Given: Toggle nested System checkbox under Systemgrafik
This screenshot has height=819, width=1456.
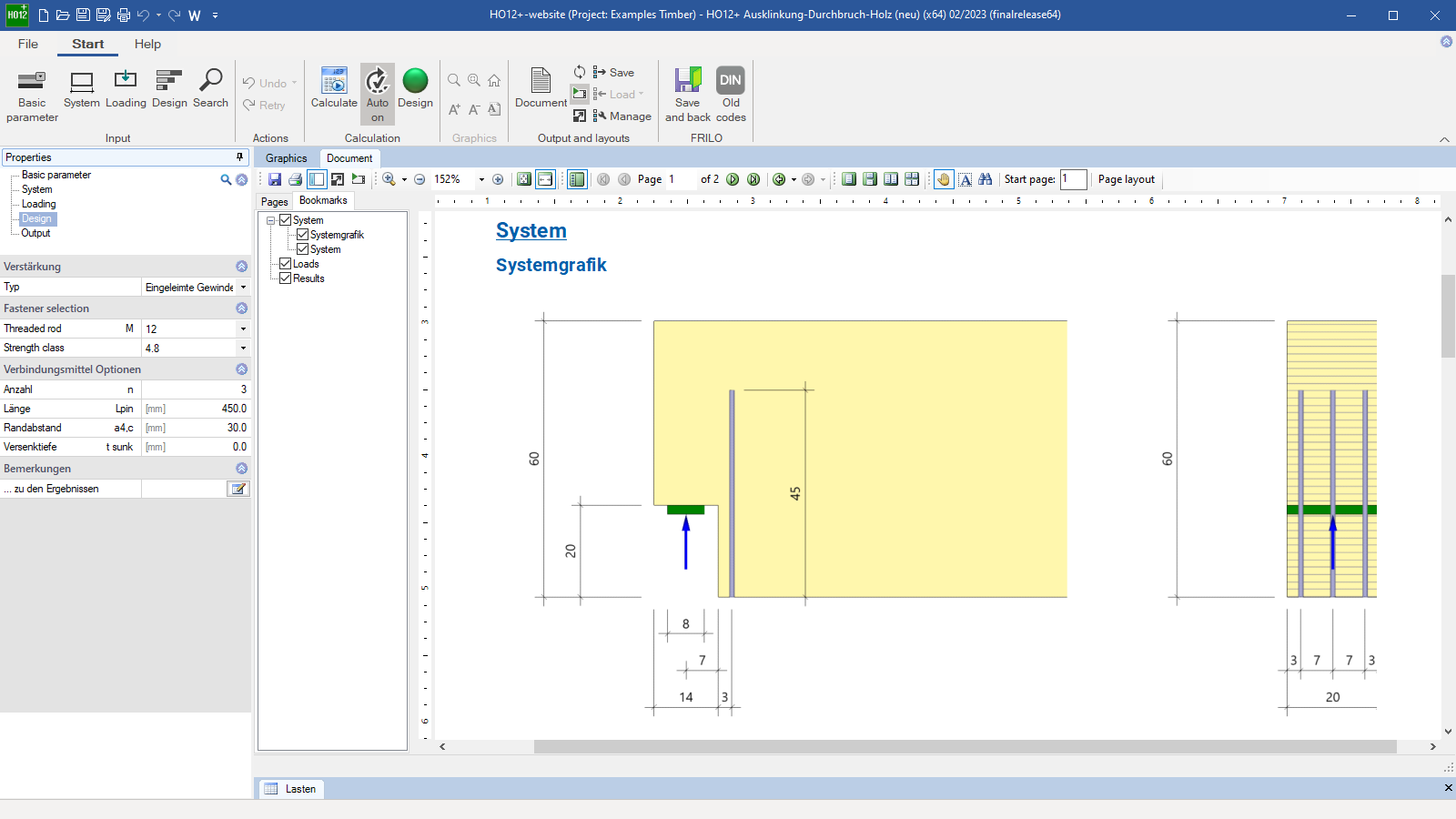Looking at the screenshot, I should point(303,249).
